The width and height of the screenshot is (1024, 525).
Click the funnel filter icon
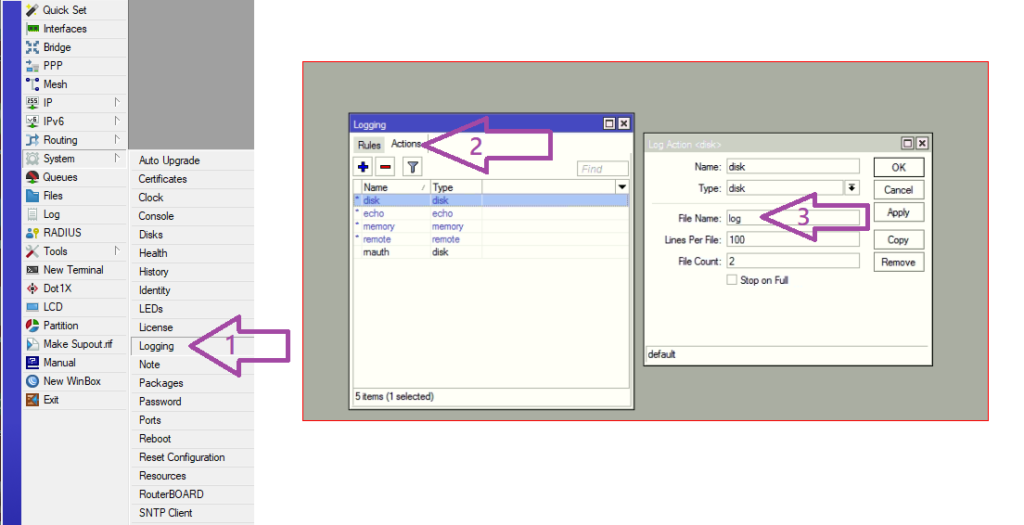point(411,167)
